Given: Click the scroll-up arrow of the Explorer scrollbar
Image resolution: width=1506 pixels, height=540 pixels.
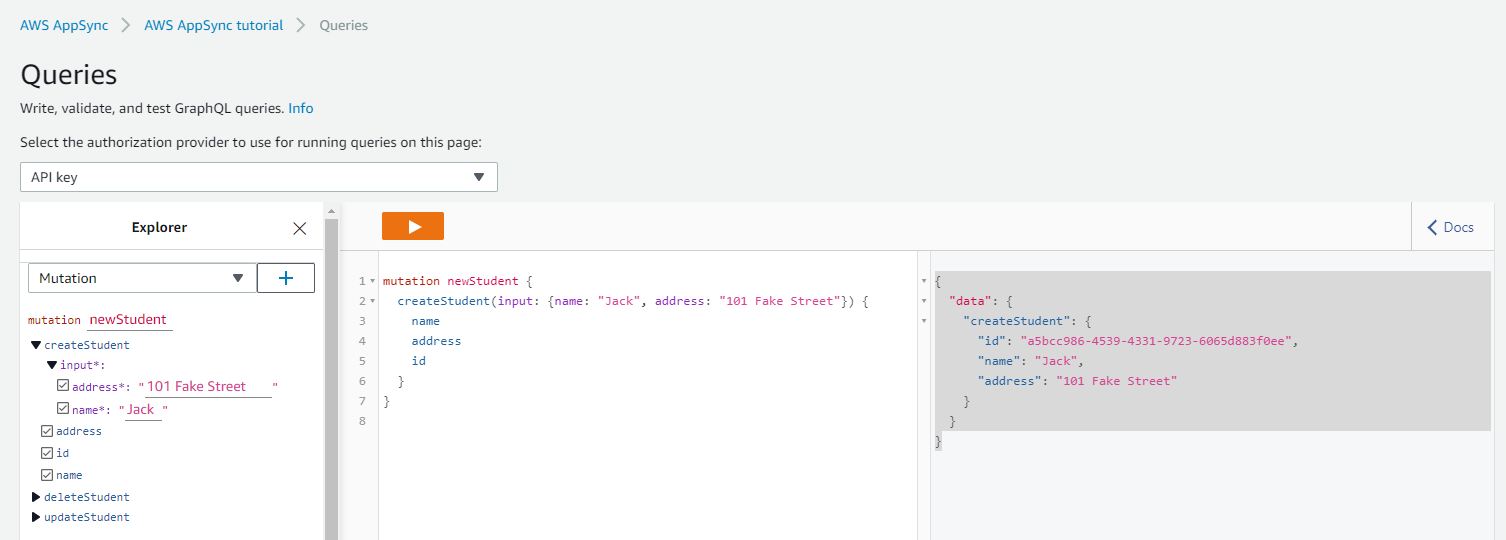Looking at the screenshot, I should click(x=331, y=211).
